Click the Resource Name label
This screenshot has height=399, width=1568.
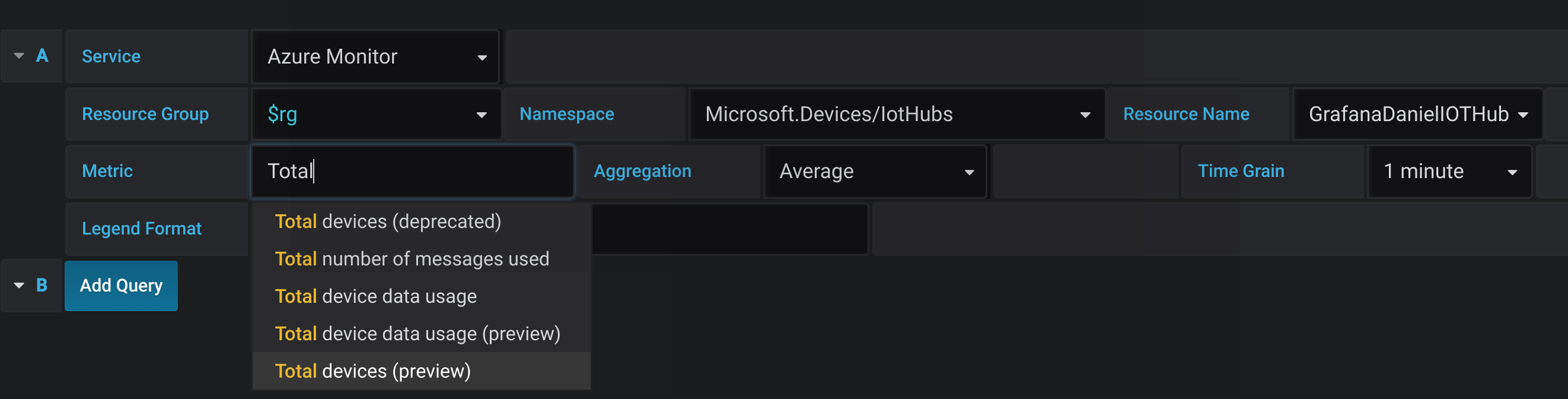coord(1185,114)
